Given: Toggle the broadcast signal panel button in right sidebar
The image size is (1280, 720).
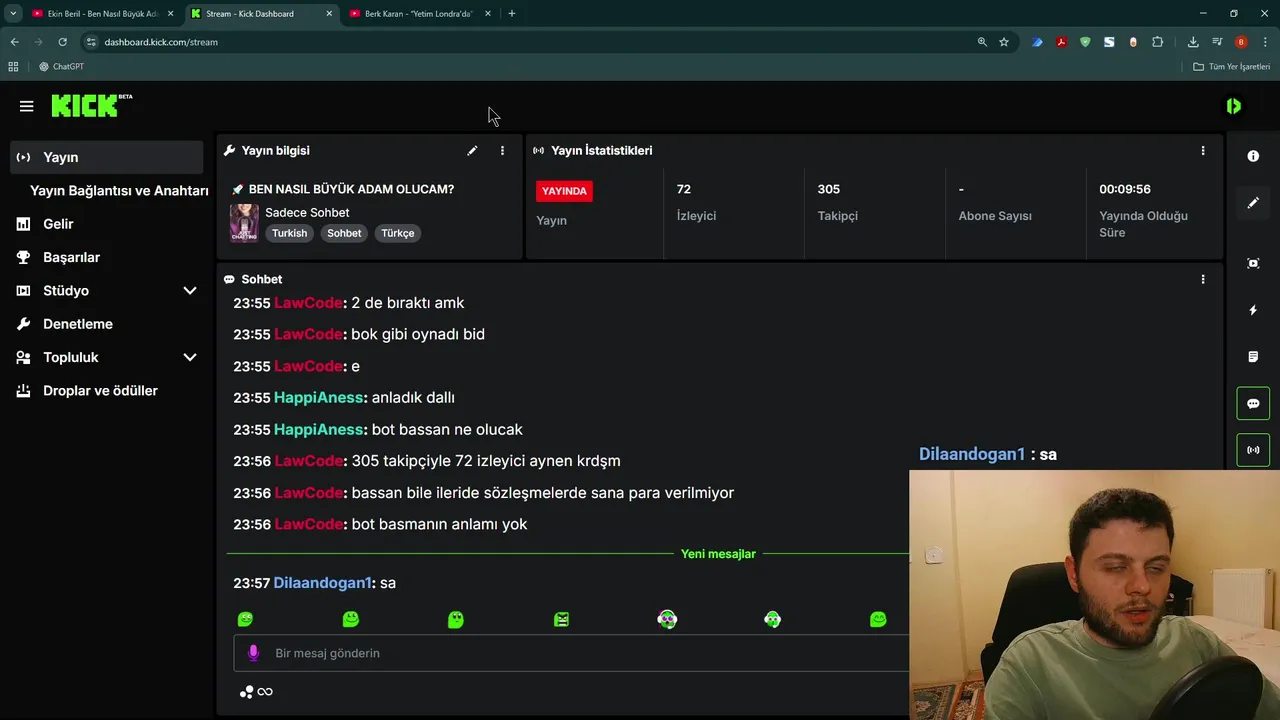Looking at the screenshot, I should click(1253, 450).
